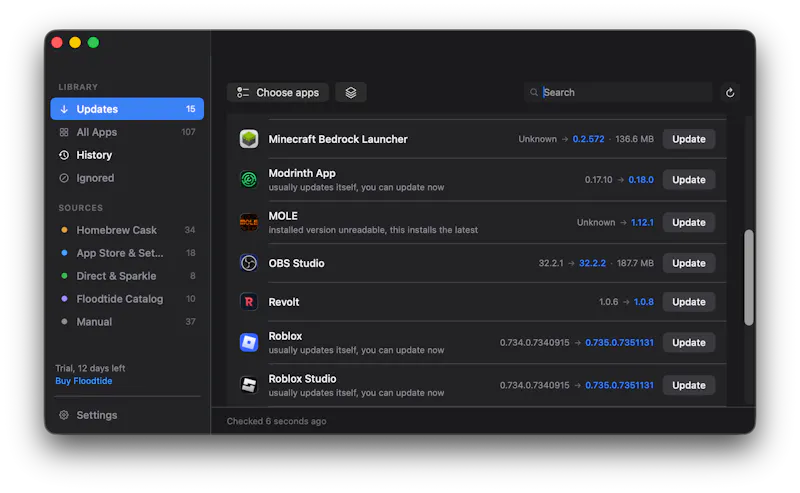Click the list icon in Choose apps button
Viewport: 800px width, 493px height.
[x=243, y=92]
